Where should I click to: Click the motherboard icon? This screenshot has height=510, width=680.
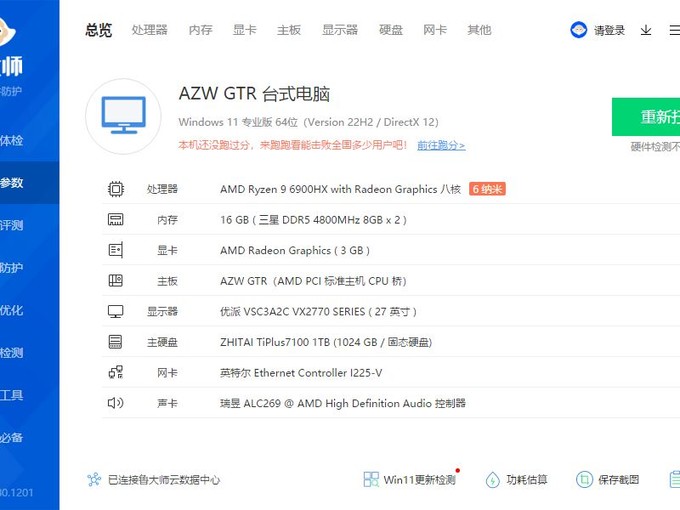point(116,281)
